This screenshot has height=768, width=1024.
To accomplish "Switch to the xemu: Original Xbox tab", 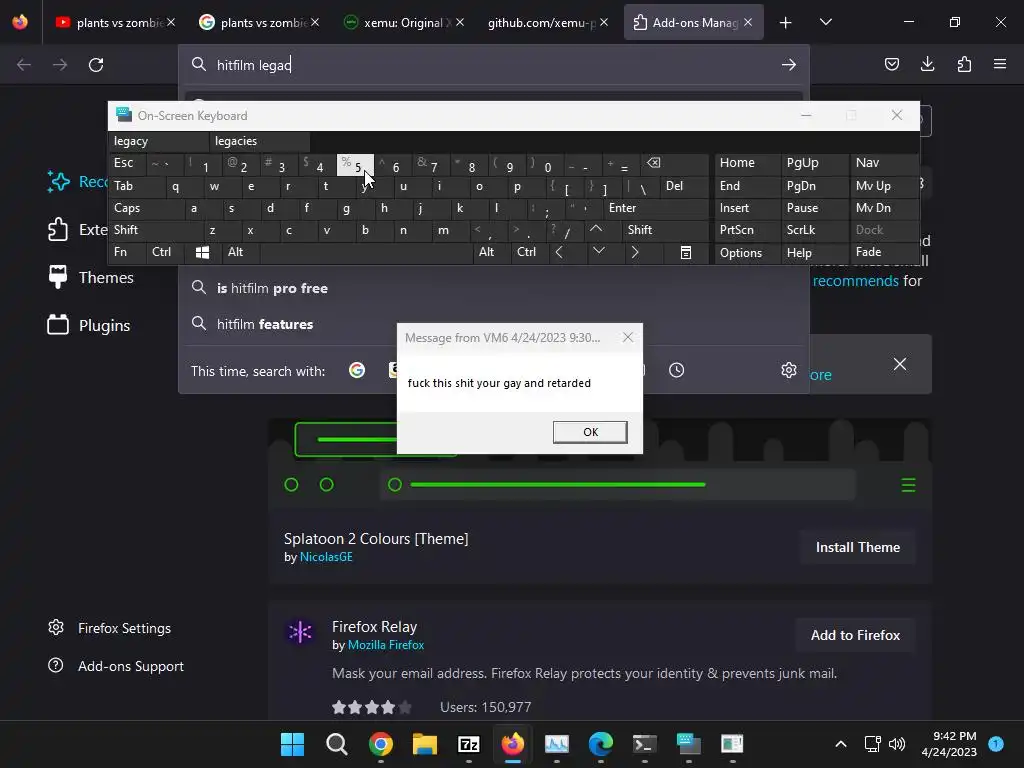I will (x=403, y=22).
